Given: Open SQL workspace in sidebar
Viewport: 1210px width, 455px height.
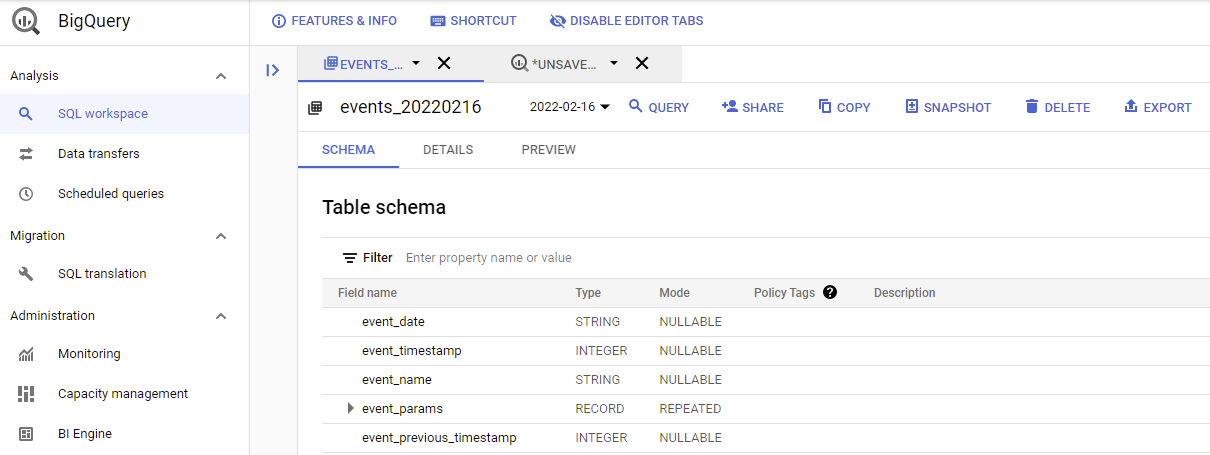Looking at the screenshot, I should tap(124, 114).
